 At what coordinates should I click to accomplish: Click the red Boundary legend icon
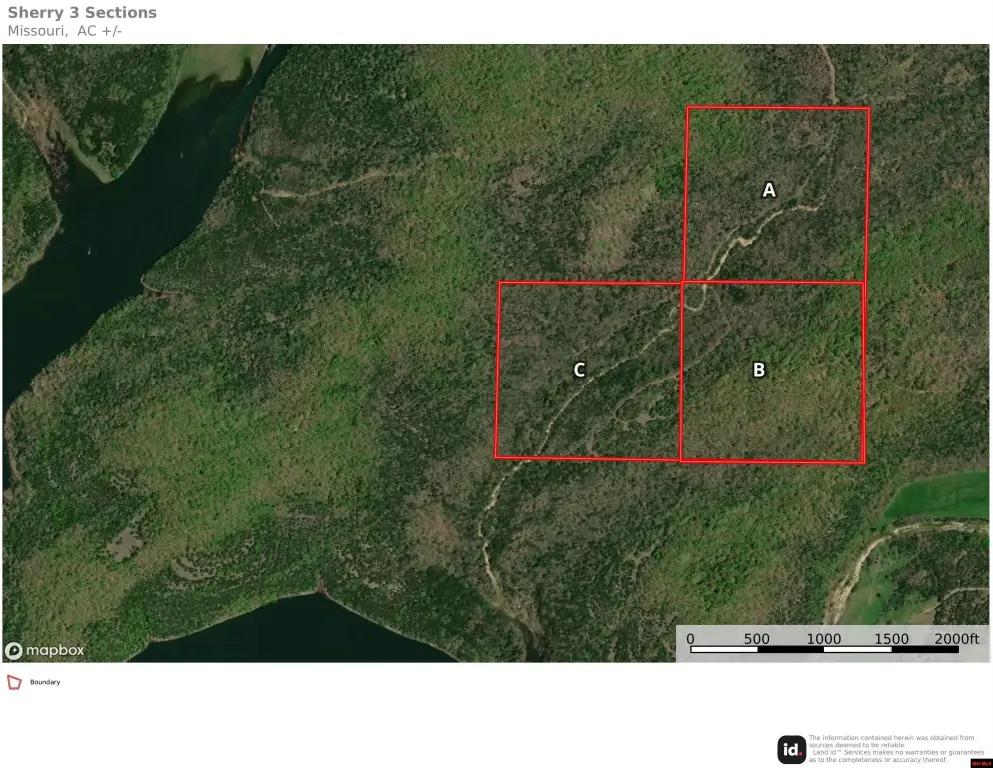(x=14, y=682)
